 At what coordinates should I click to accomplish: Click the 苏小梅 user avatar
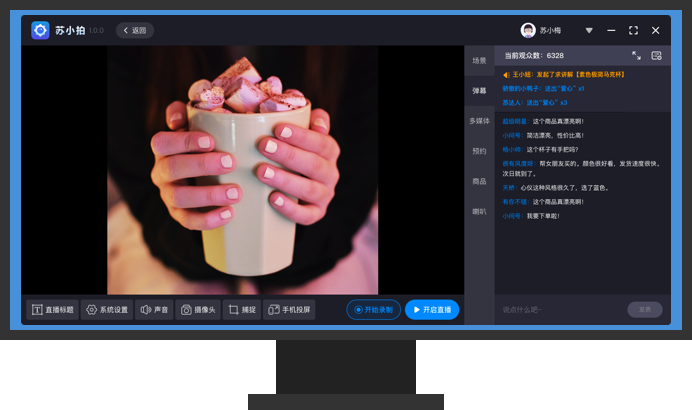528,30
